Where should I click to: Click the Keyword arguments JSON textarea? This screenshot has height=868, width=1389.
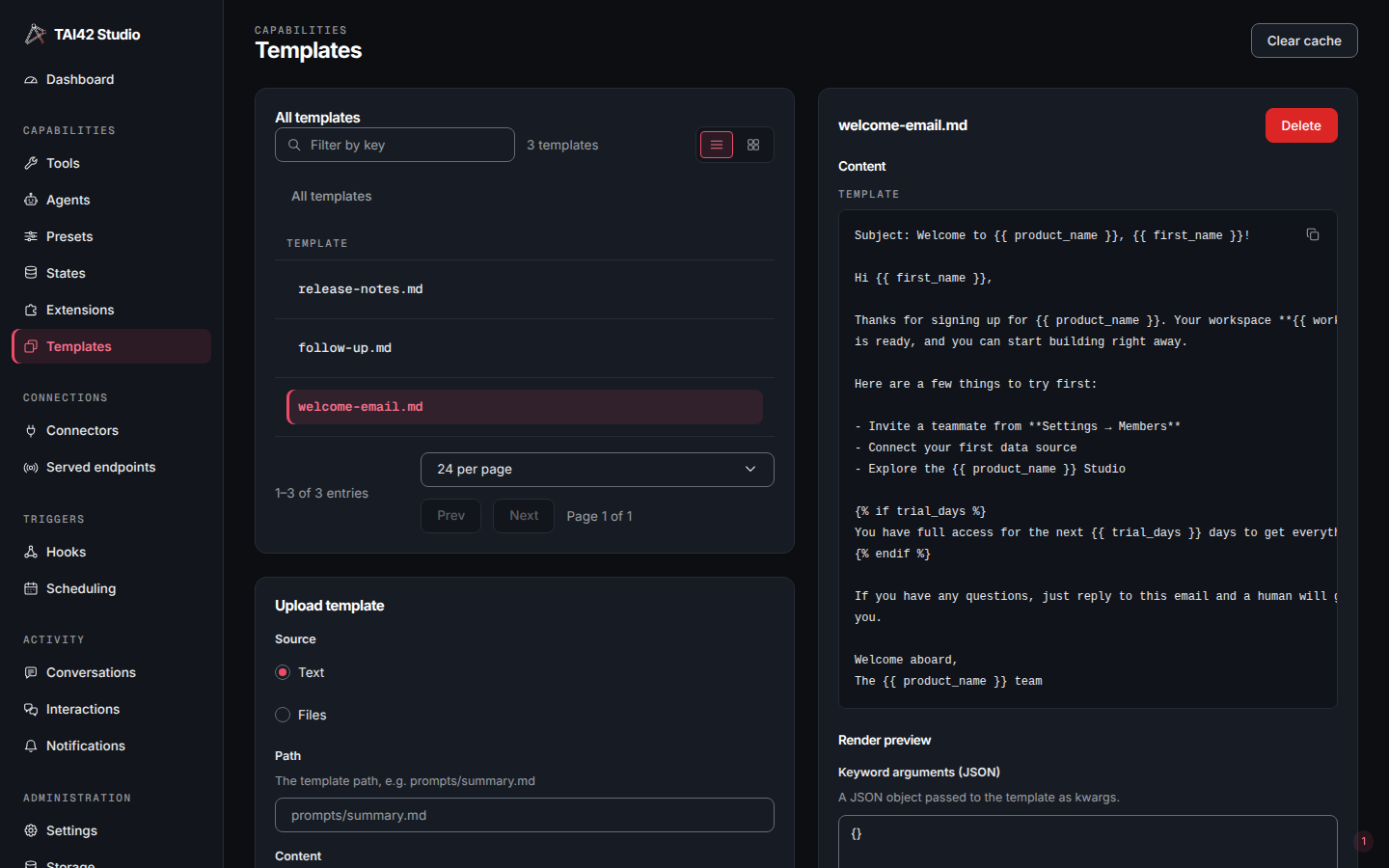1088,841
